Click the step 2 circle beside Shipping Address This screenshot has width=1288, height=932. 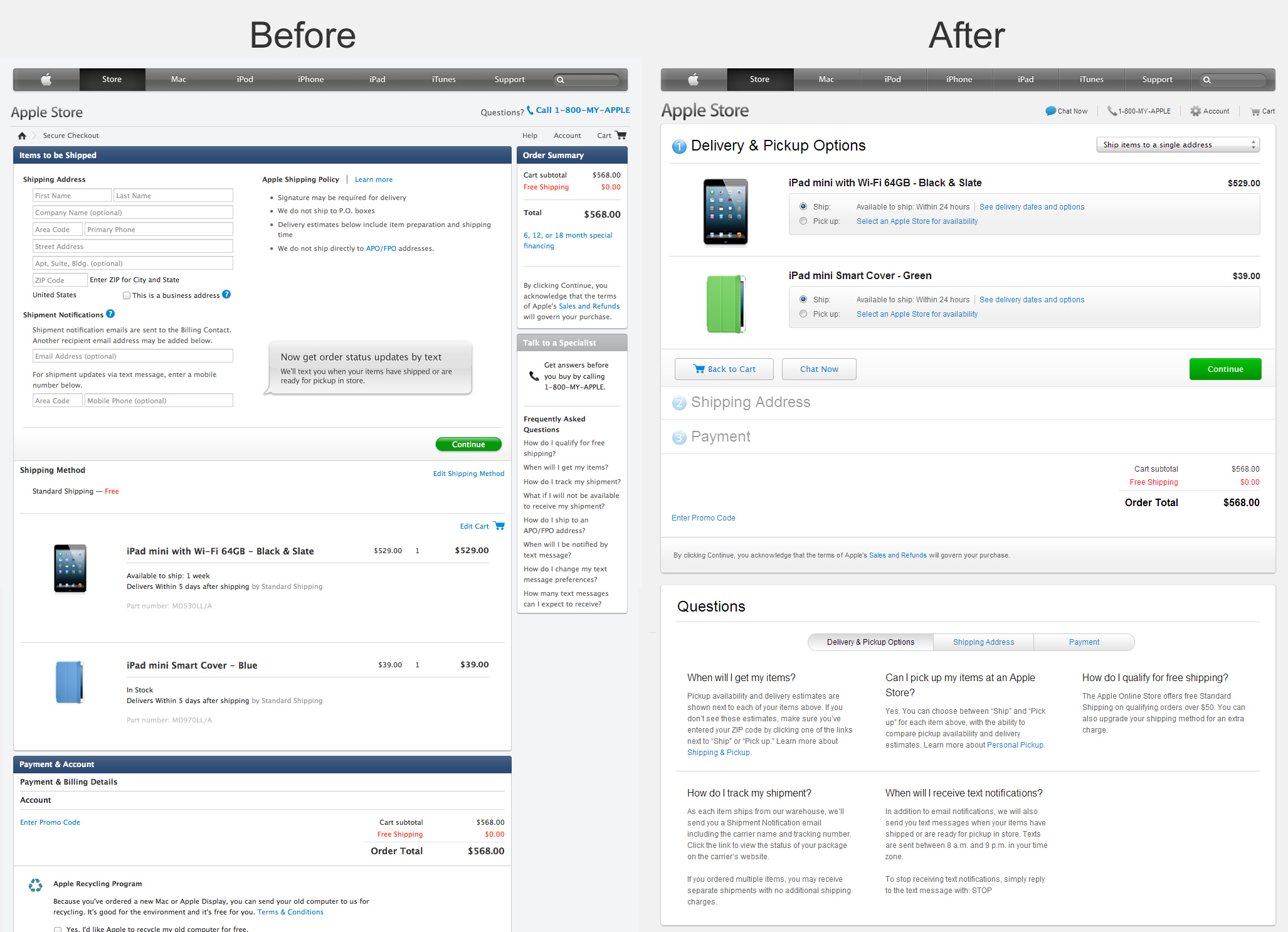point(679,403)
